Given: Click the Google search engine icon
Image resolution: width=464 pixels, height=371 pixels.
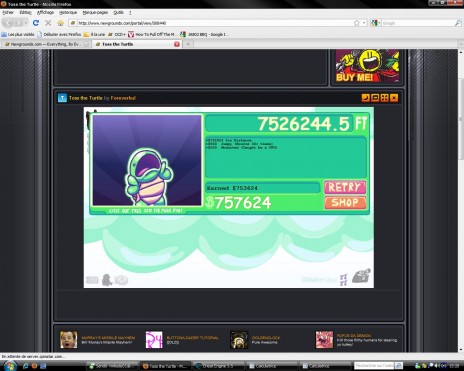Looking at the screenshot, I should pos(374,23).
